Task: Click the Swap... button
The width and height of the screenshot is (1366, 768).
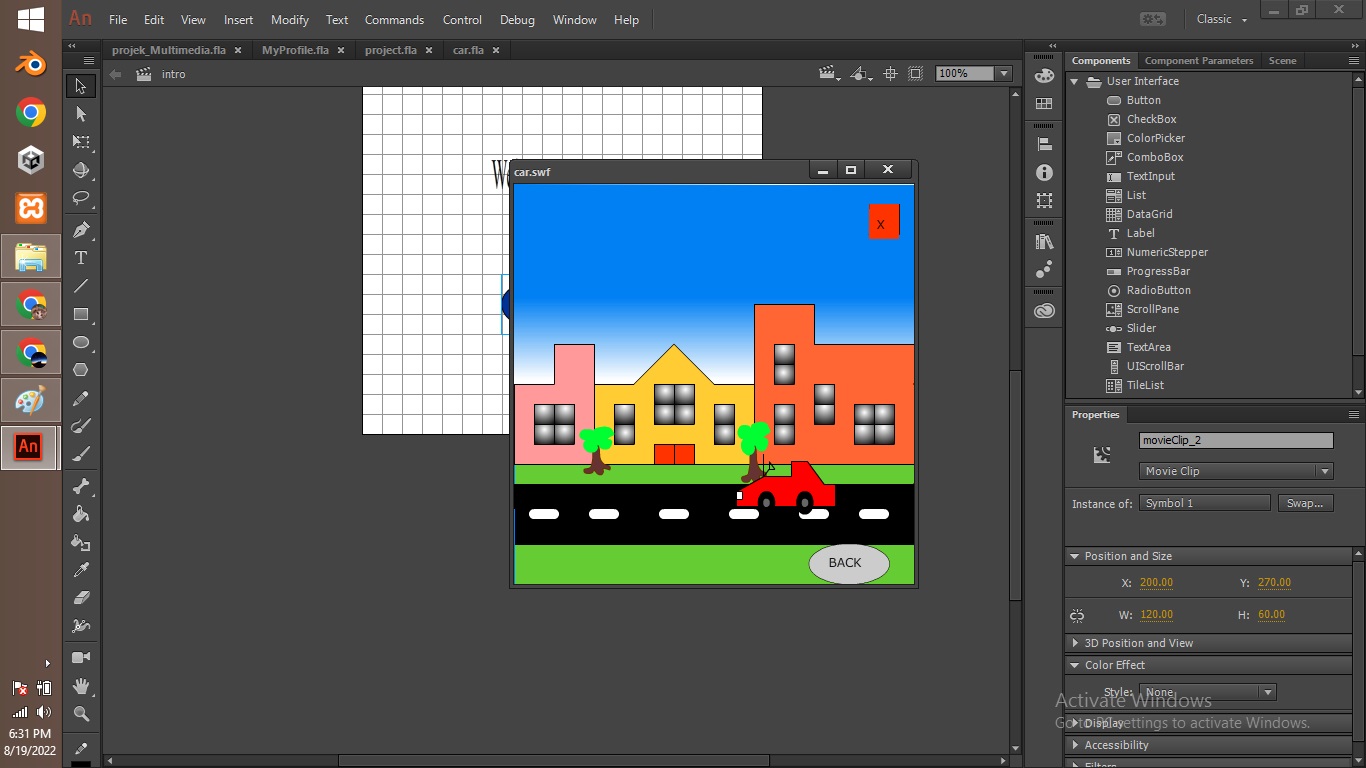Action: point(1305,503)
